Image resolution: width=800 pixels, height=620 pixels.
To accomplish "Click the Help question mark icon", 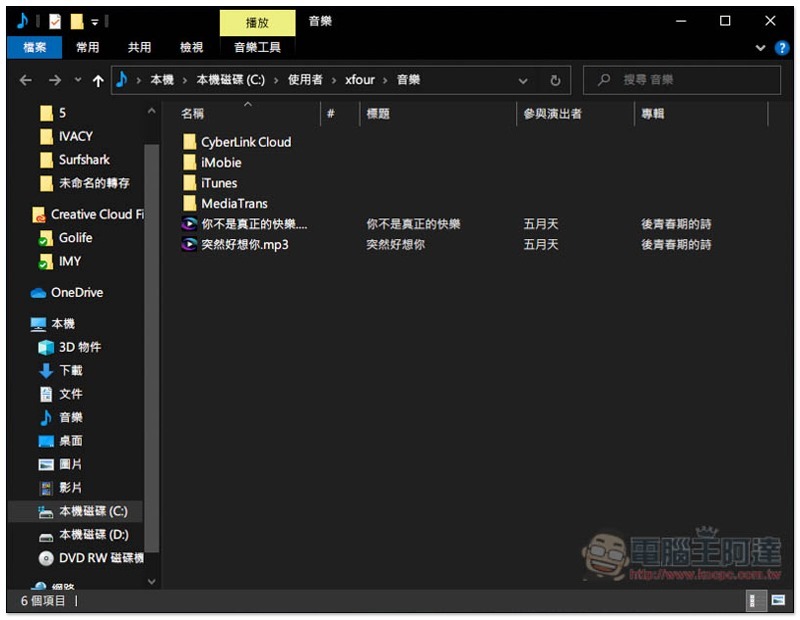I will click(781, 48).
